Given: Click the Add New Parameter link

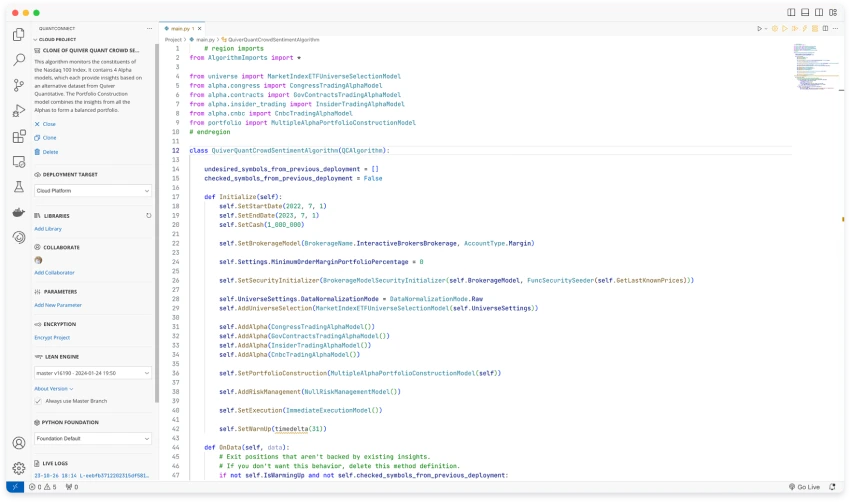Looking at the screenshot, I should (58, 305).
